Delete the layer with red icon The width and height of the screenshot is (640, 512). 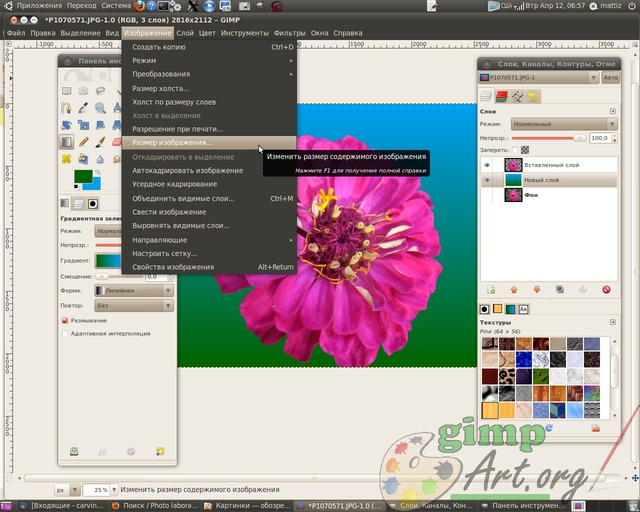[606, 289]
